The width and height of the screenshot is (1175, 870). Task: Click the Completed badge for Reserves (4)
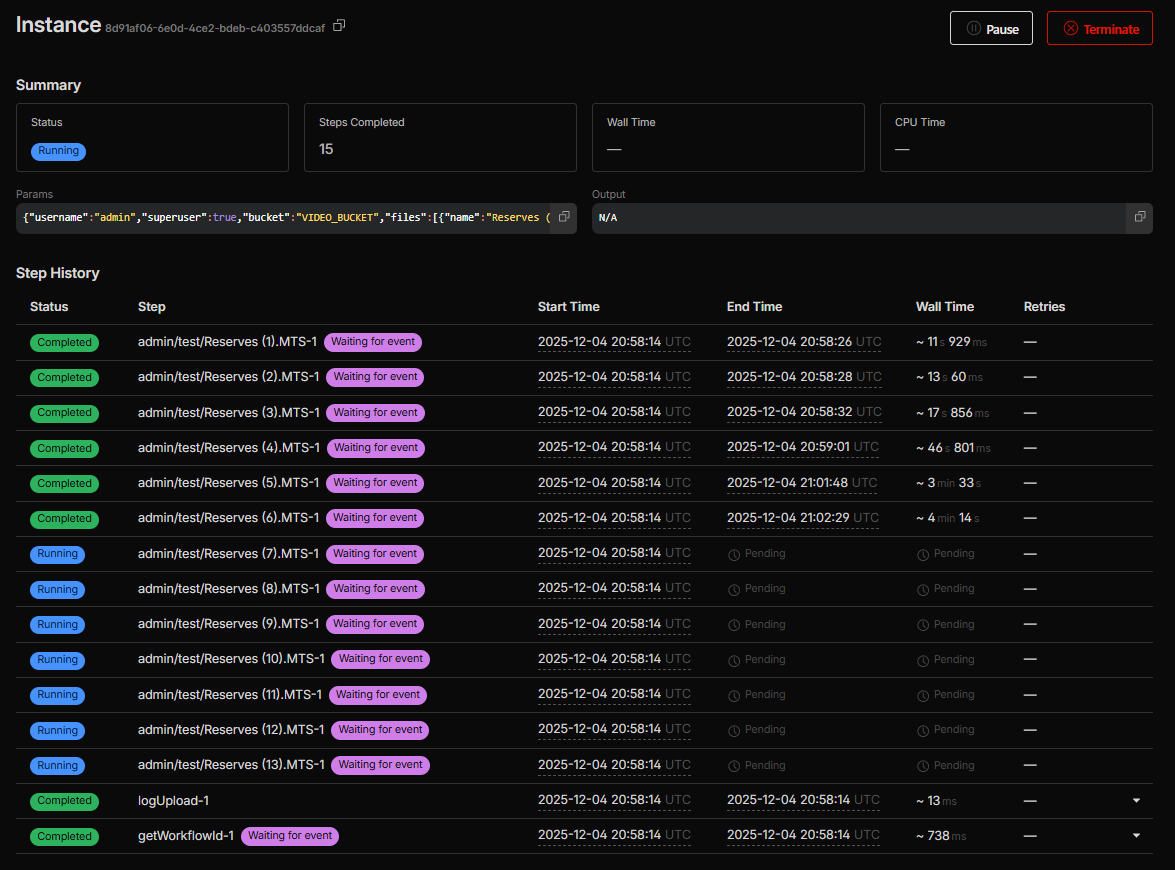tap(64, 448)
